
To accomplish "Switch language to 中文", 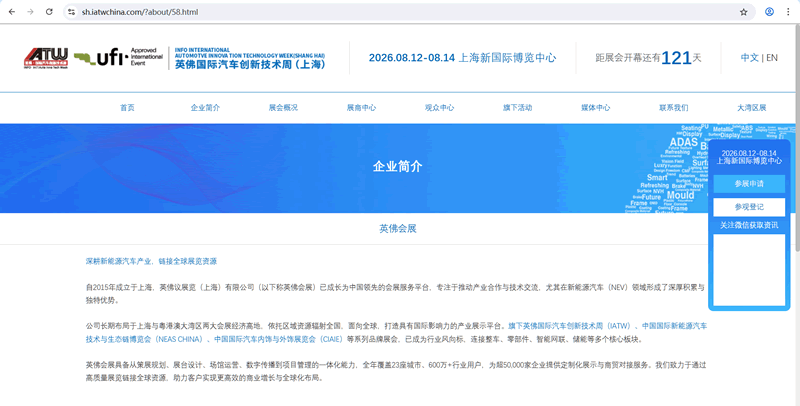I will click(x=749, y=58).
